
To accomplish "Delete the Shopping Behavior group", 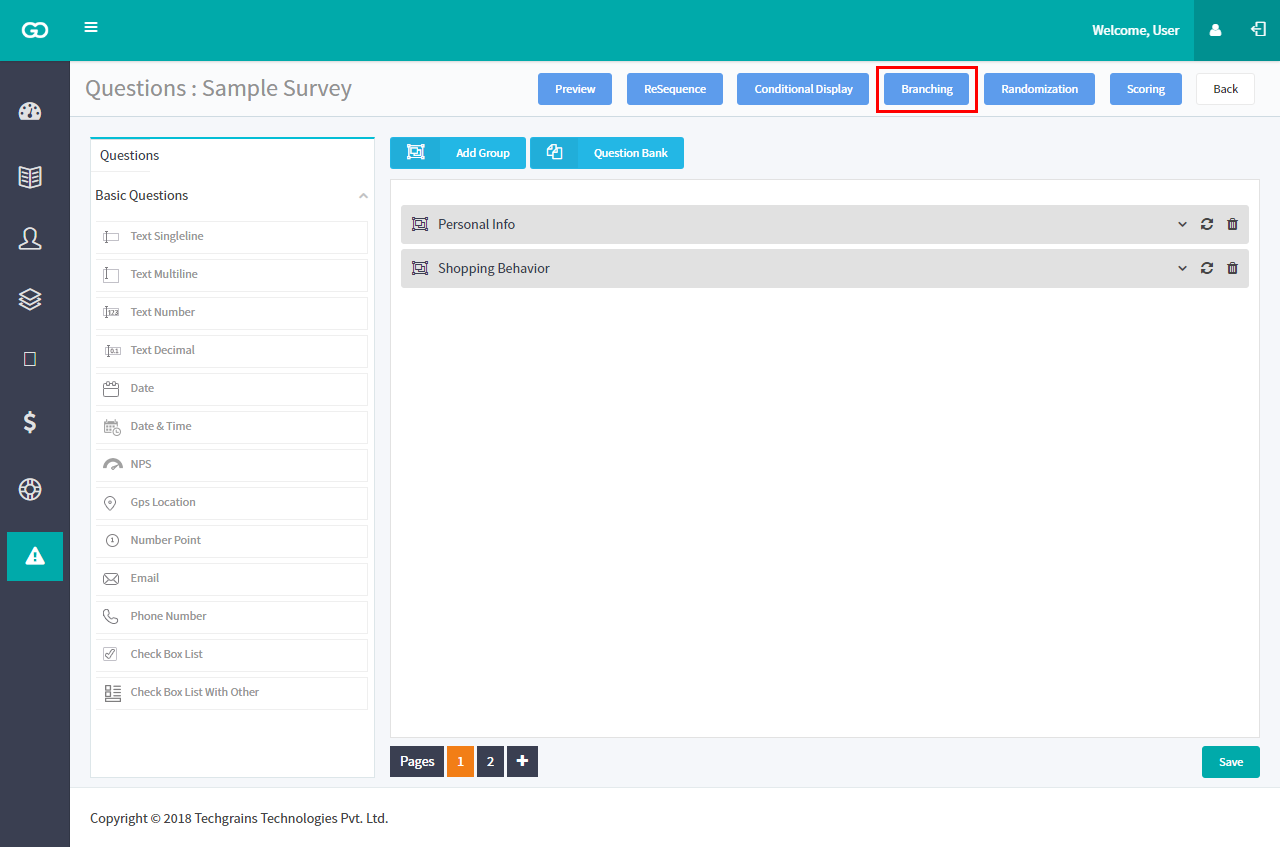I will point(1232,268).
